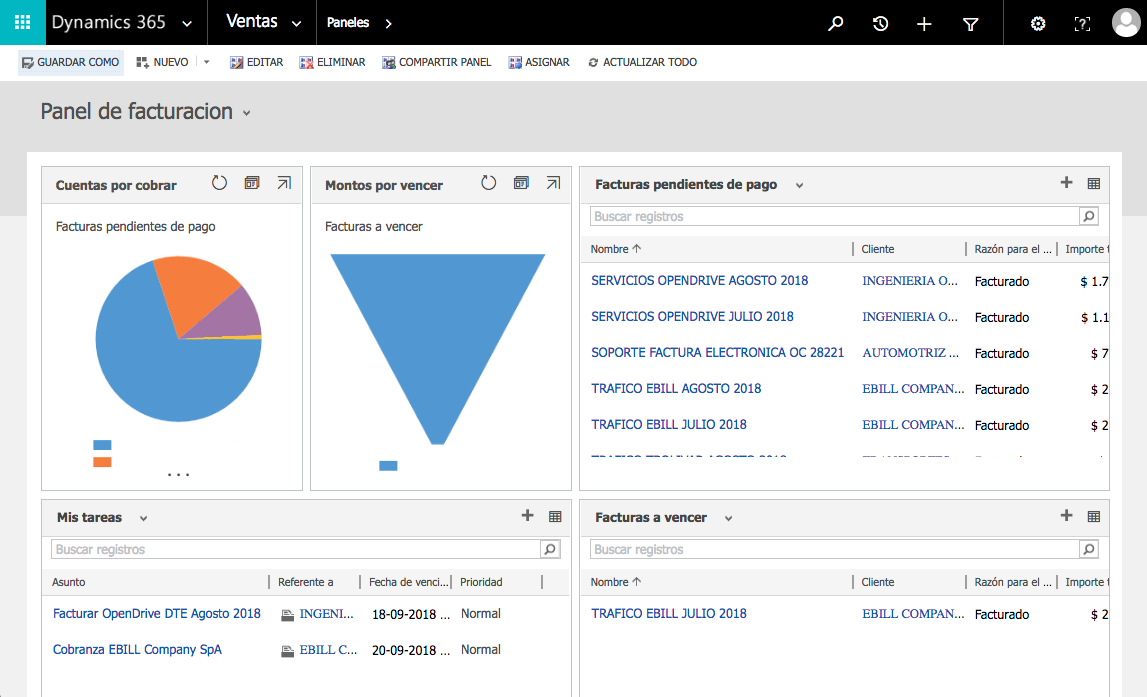
Task: Refresh the Cuentas por cobrar chart
Action: 219,183
